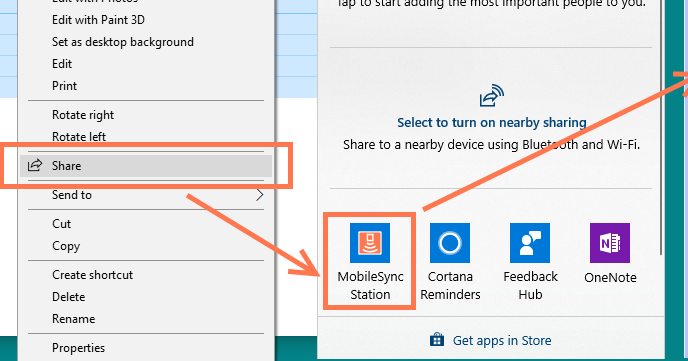Choose Print from the context menu

click(64, 86)
